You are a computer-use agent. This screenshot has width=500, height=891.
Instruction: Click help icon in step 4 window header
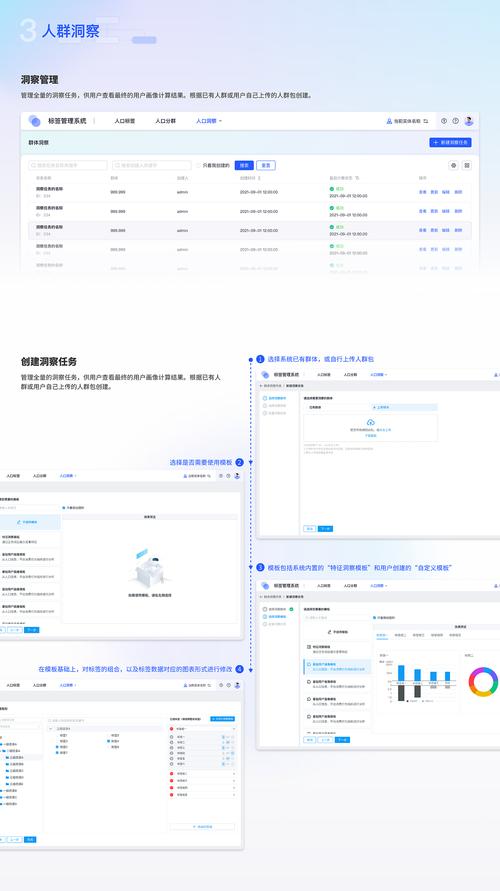pos(228,685)
